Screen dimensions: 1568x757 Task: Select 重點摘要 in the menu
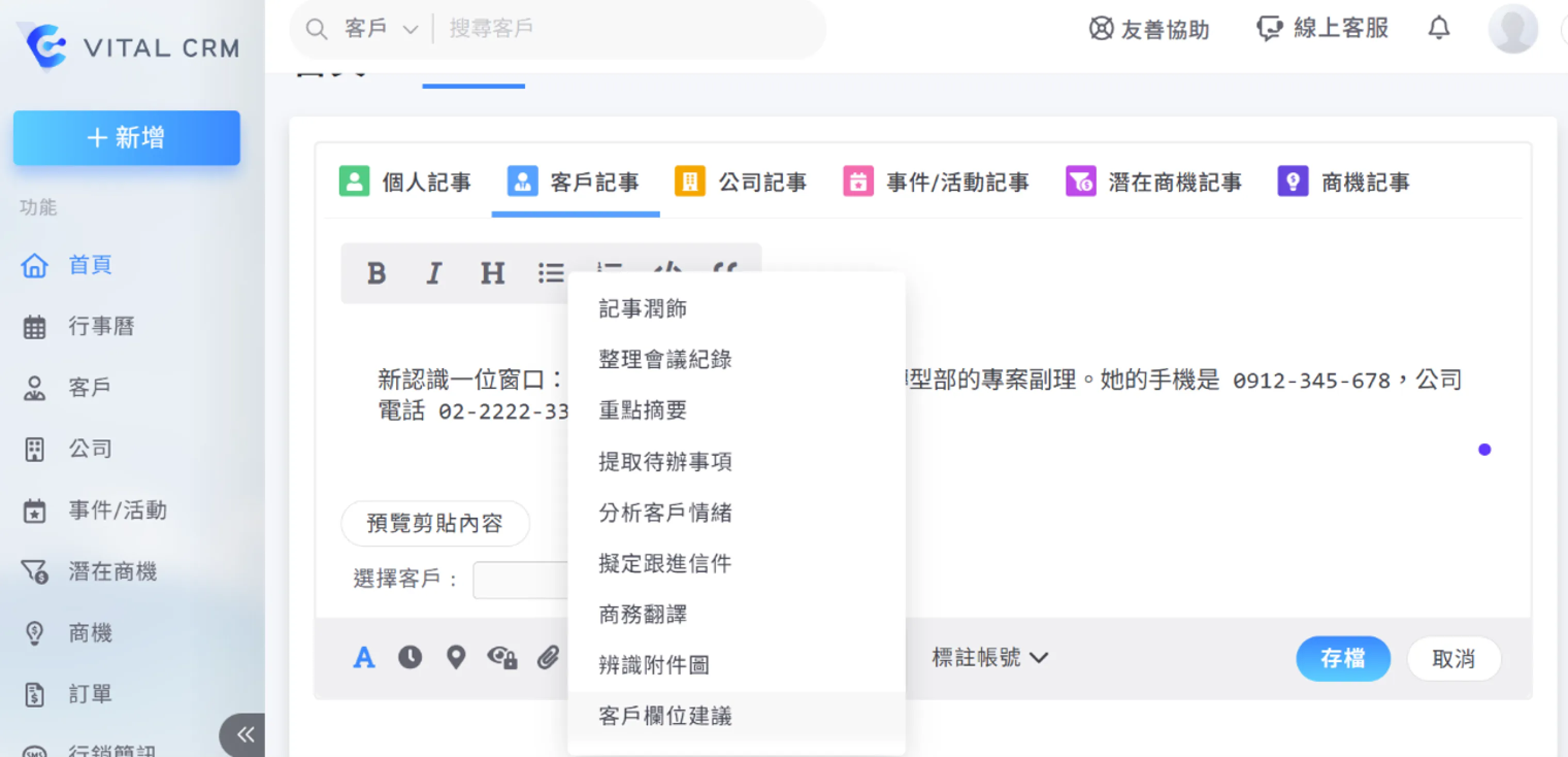click(x=737, y=410)
